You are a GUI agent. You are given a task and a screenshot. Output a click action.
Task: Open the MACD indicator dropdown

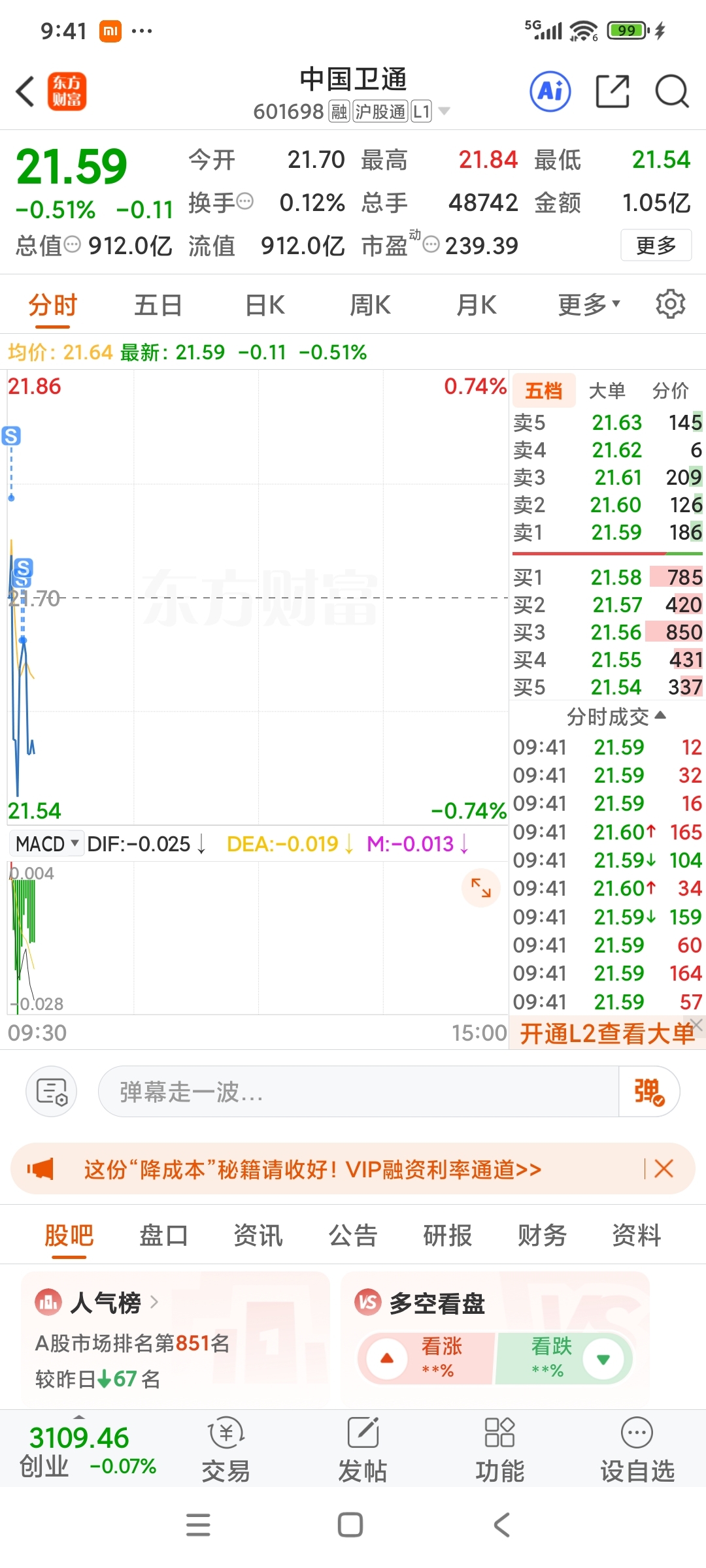point(47,844)
